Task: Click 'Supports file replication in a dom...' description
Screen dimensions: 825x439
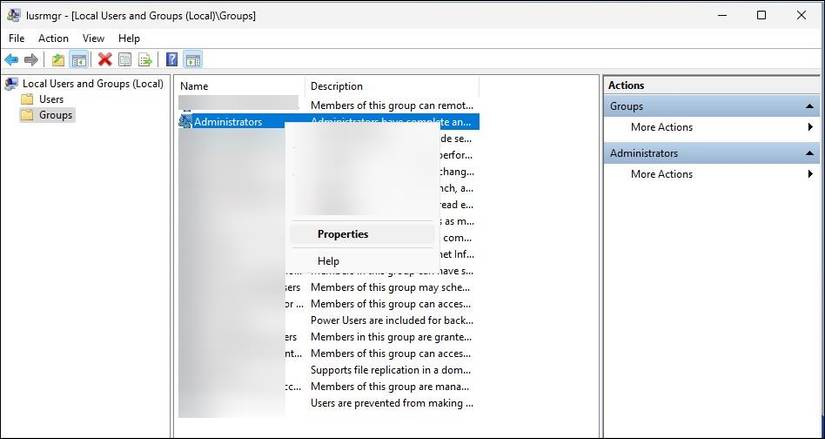Action: coord(390,370)
